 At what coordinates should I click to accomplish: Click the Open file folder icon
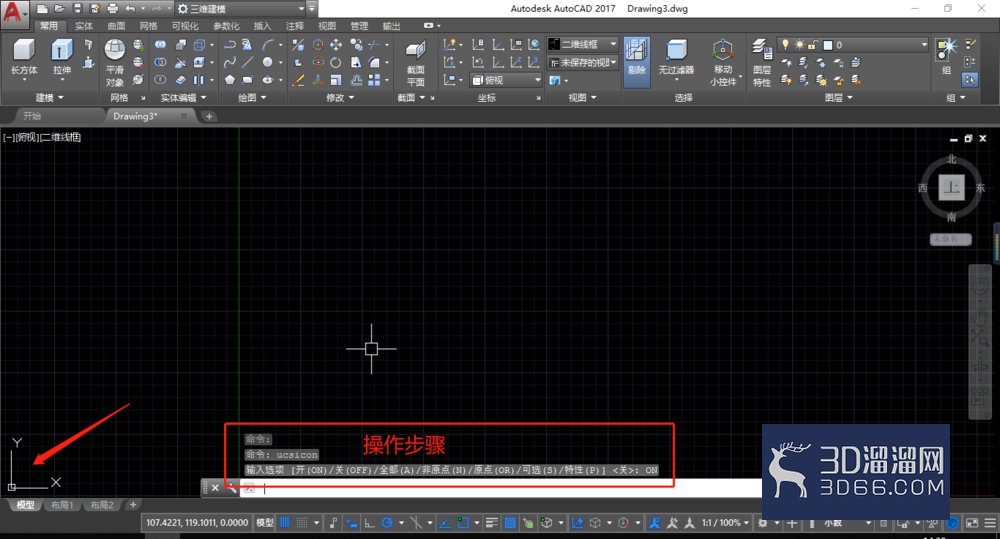pos(59,8)
